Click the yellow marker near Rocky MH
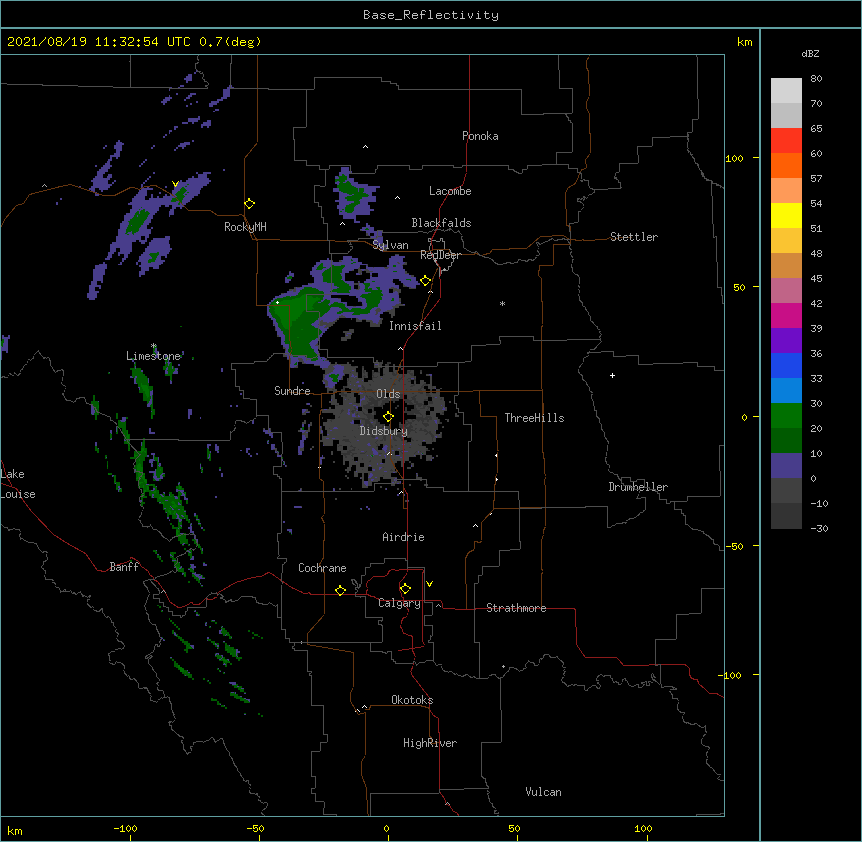The image size is (862, 842). tap(249, 204)
